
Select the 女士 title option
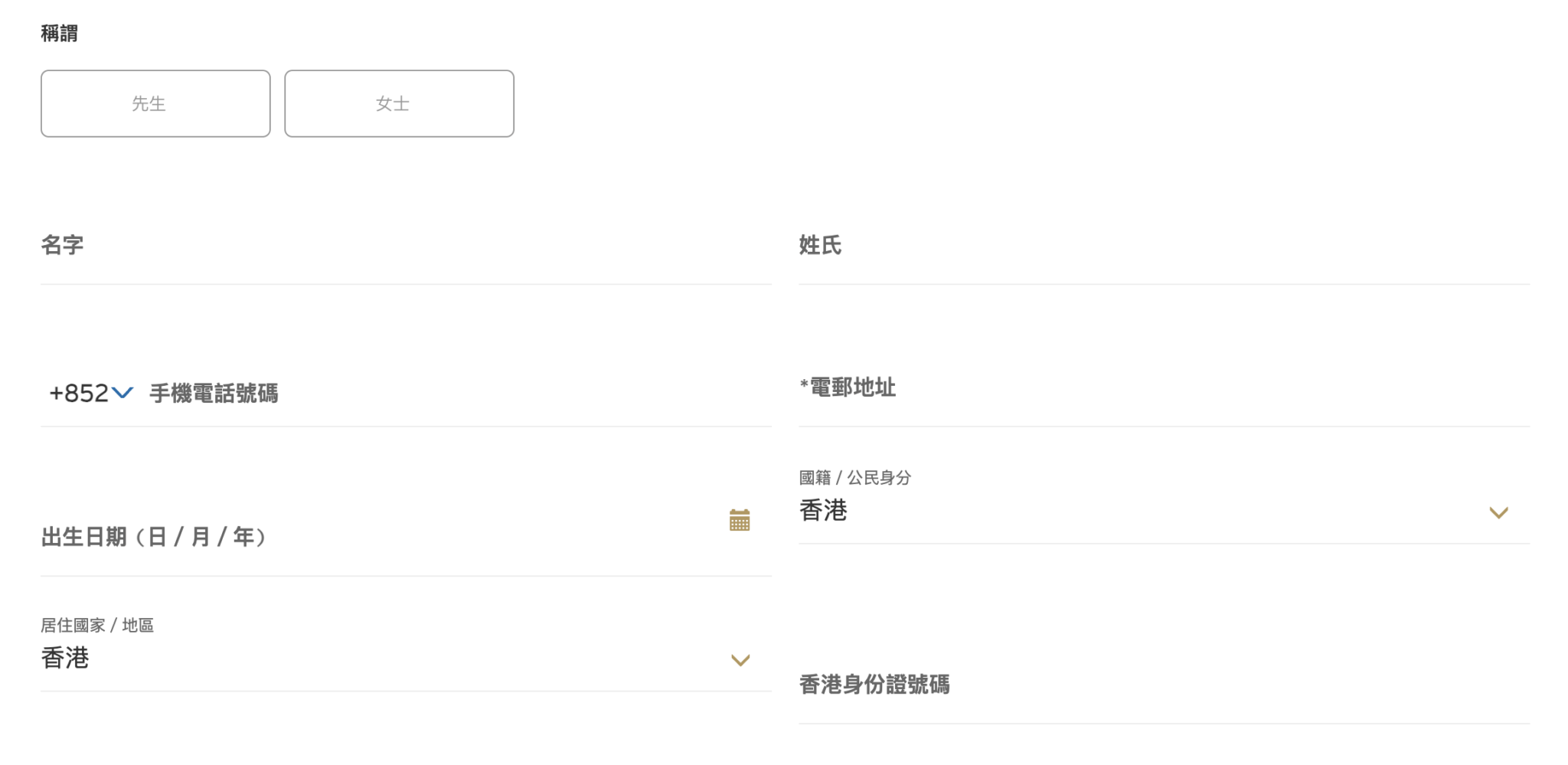click(x=399, y=103)
